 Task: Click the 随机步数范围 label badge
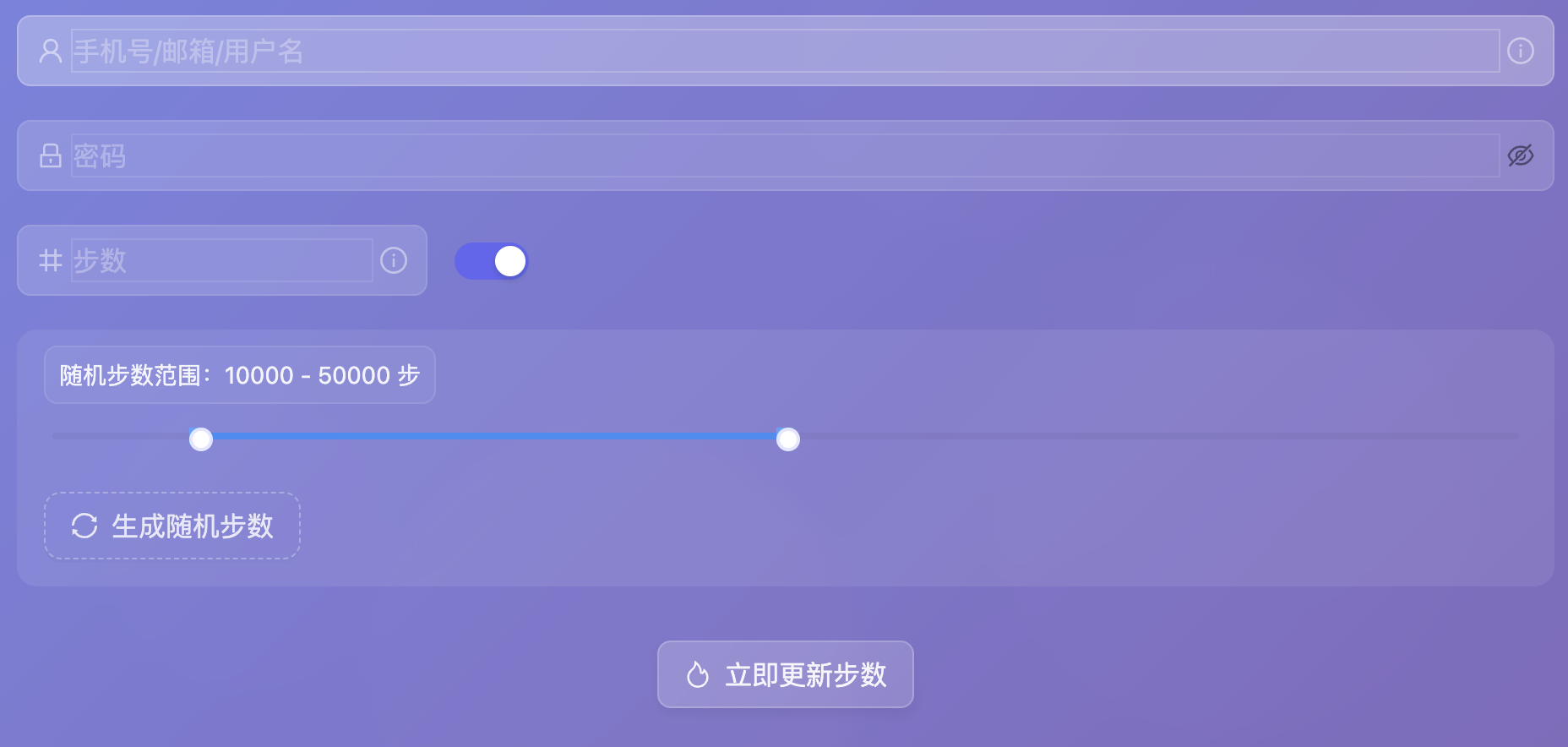click(240, 374)
